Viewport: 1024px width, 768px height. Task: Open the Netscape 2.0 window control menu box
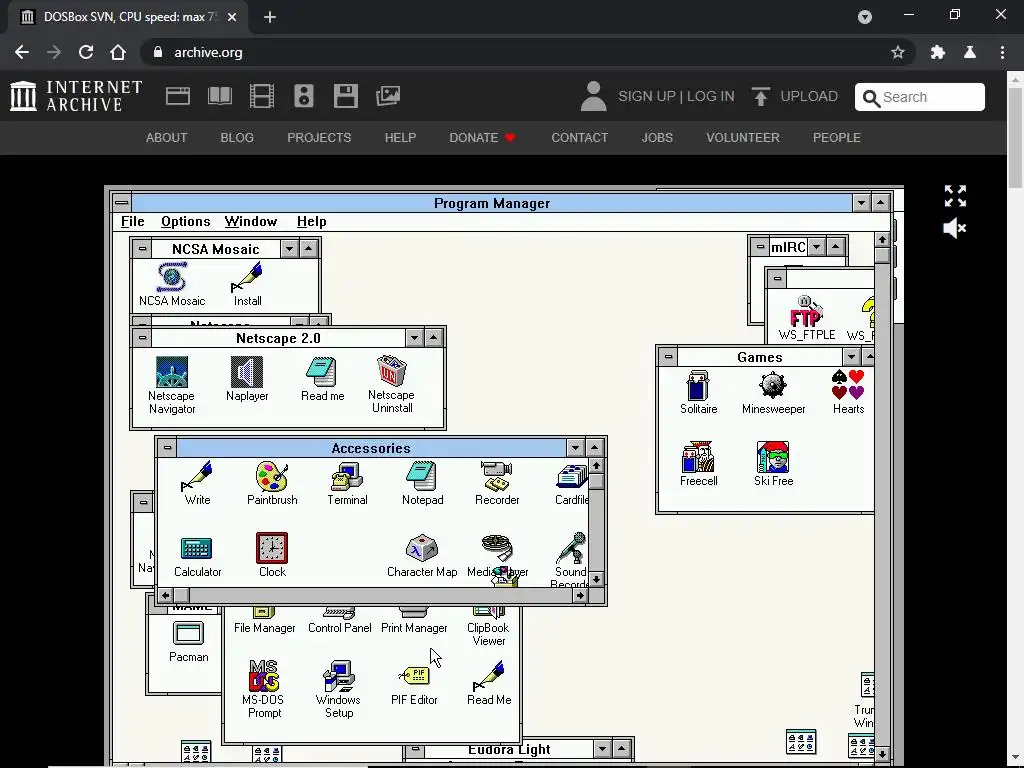click(142, 338)
